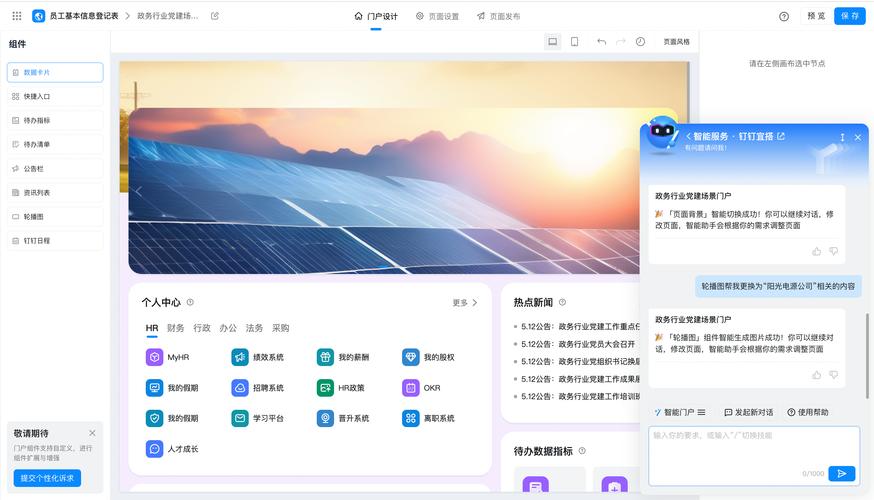Click the undo arrow icon
Screen dimensions: 874x500
tap(601, 42)
